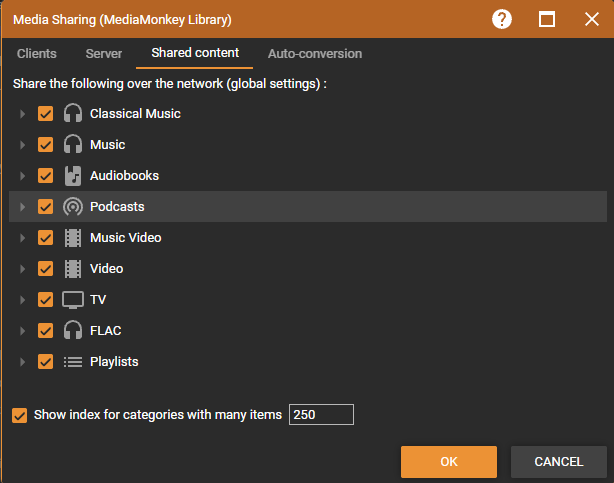Toggle Show index for categories checkbox
This screenshot has height=483, width=614.
tap(20, 415)
